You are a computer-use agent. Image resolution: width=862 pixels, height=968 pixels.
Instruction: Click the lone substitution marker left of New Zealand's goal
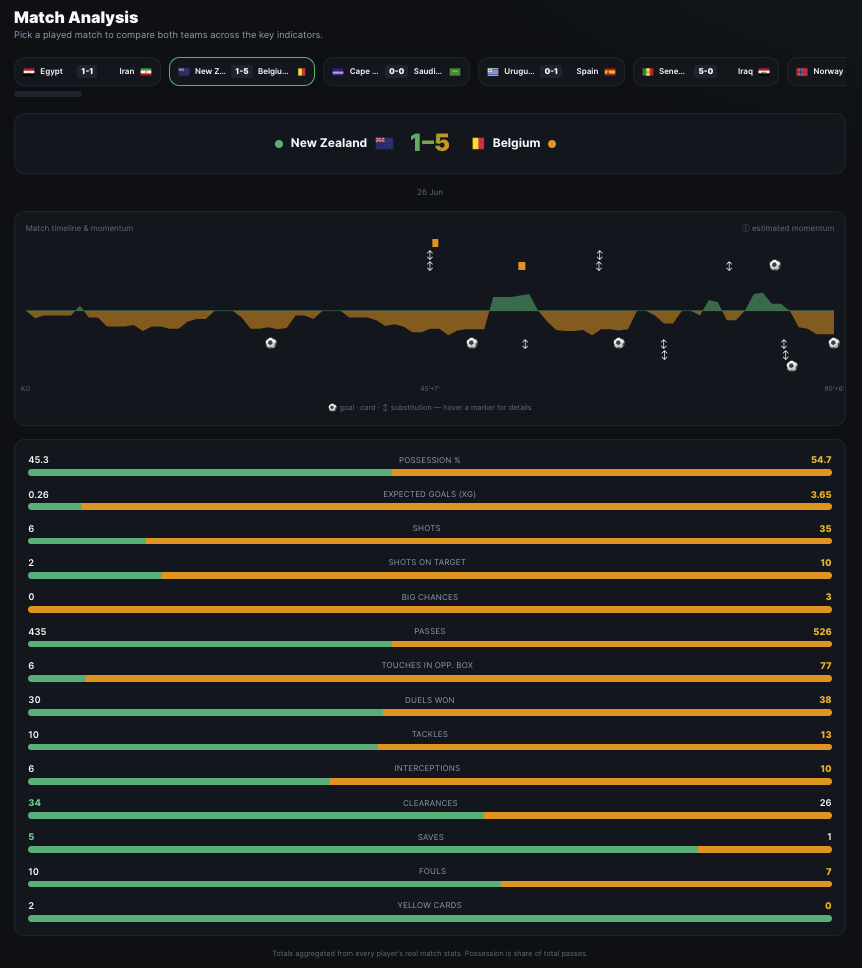click(729, 266)
